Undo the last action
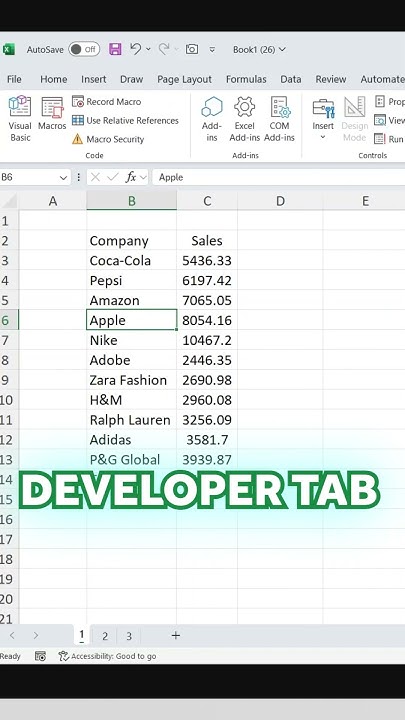Screen dimensions: 405x720 pos(135,49)
